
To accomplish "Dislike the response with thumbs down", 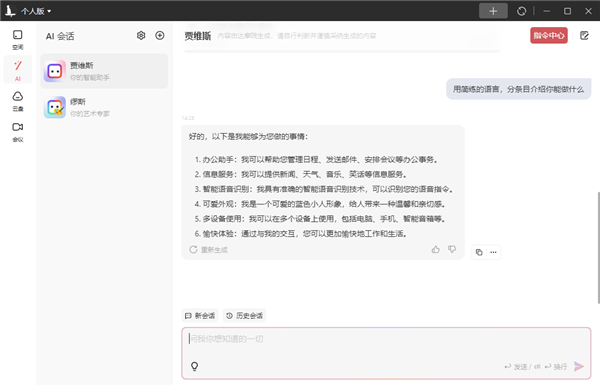I will pyautogui.click(x=452, y=249).
